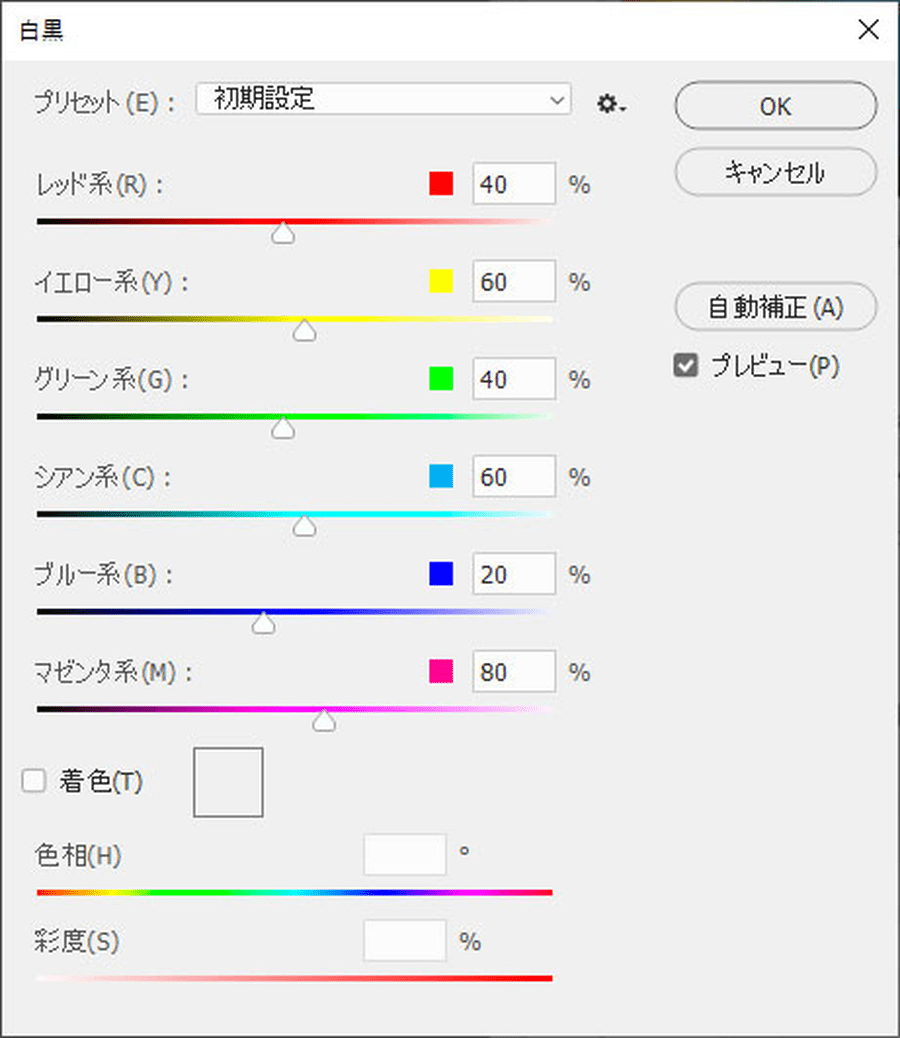Click the 自動補正(A) auto button
This screenshot has height=1038, width=900.
coord(775,308)
